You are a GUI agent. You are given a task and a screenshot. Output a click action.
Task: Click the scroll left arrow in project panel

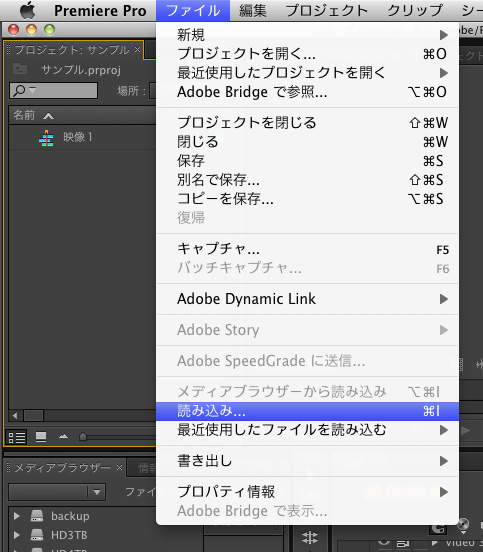[x=15, y=415]
